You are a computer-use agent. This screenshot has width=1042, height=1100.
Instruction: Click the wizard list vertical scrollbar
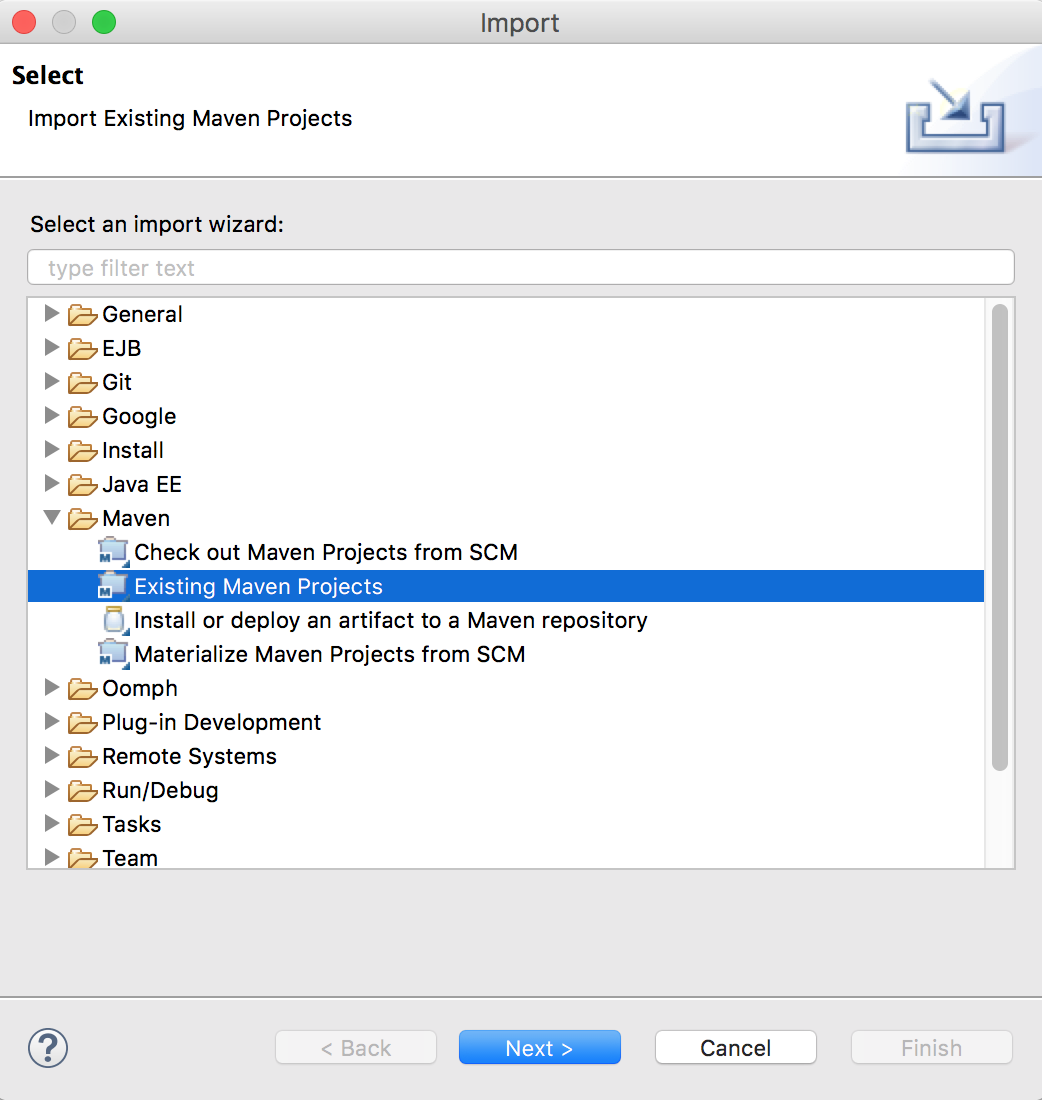(1000, 537)
